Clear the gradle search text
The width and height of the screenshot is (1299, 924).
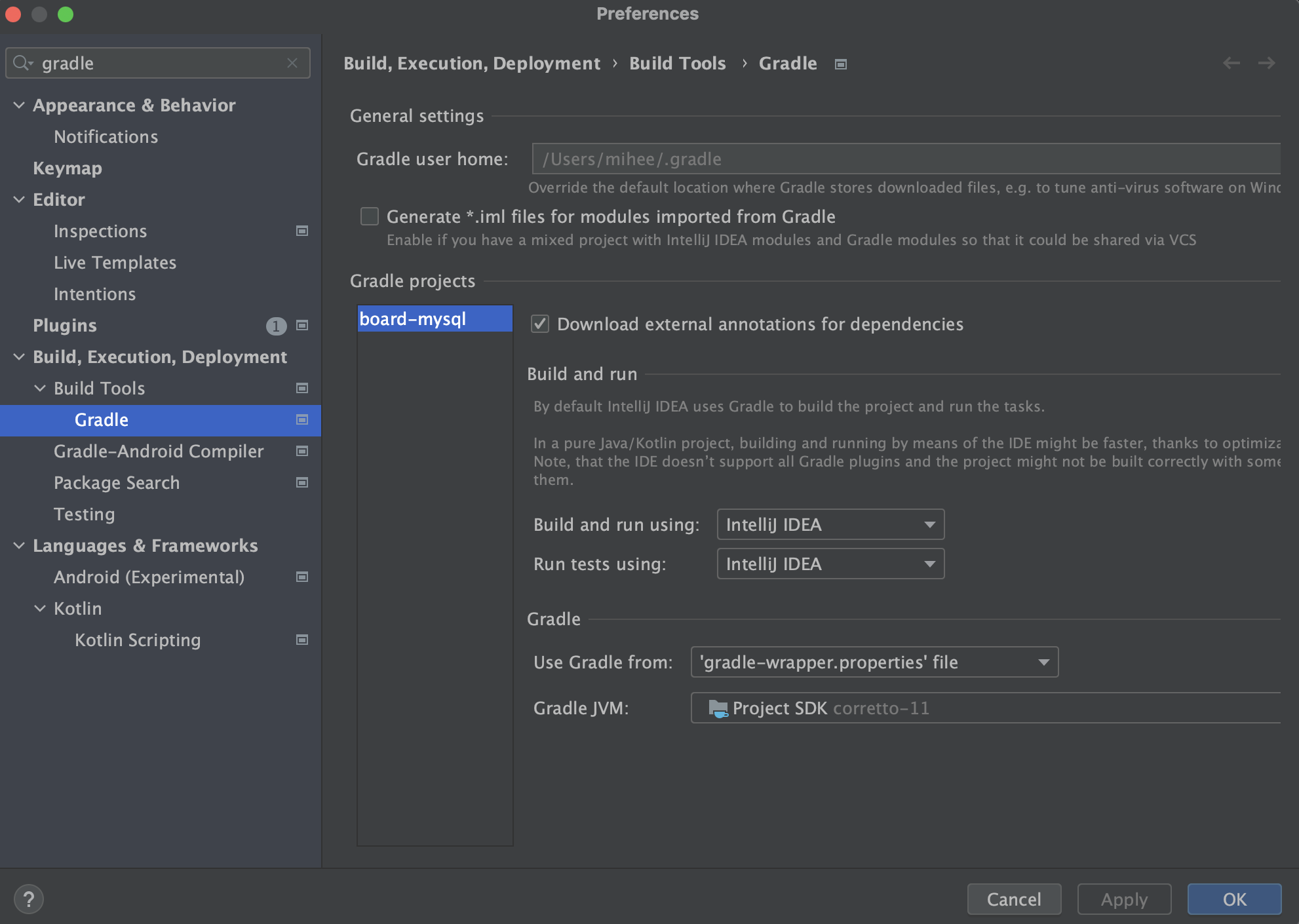click(292, 63)
